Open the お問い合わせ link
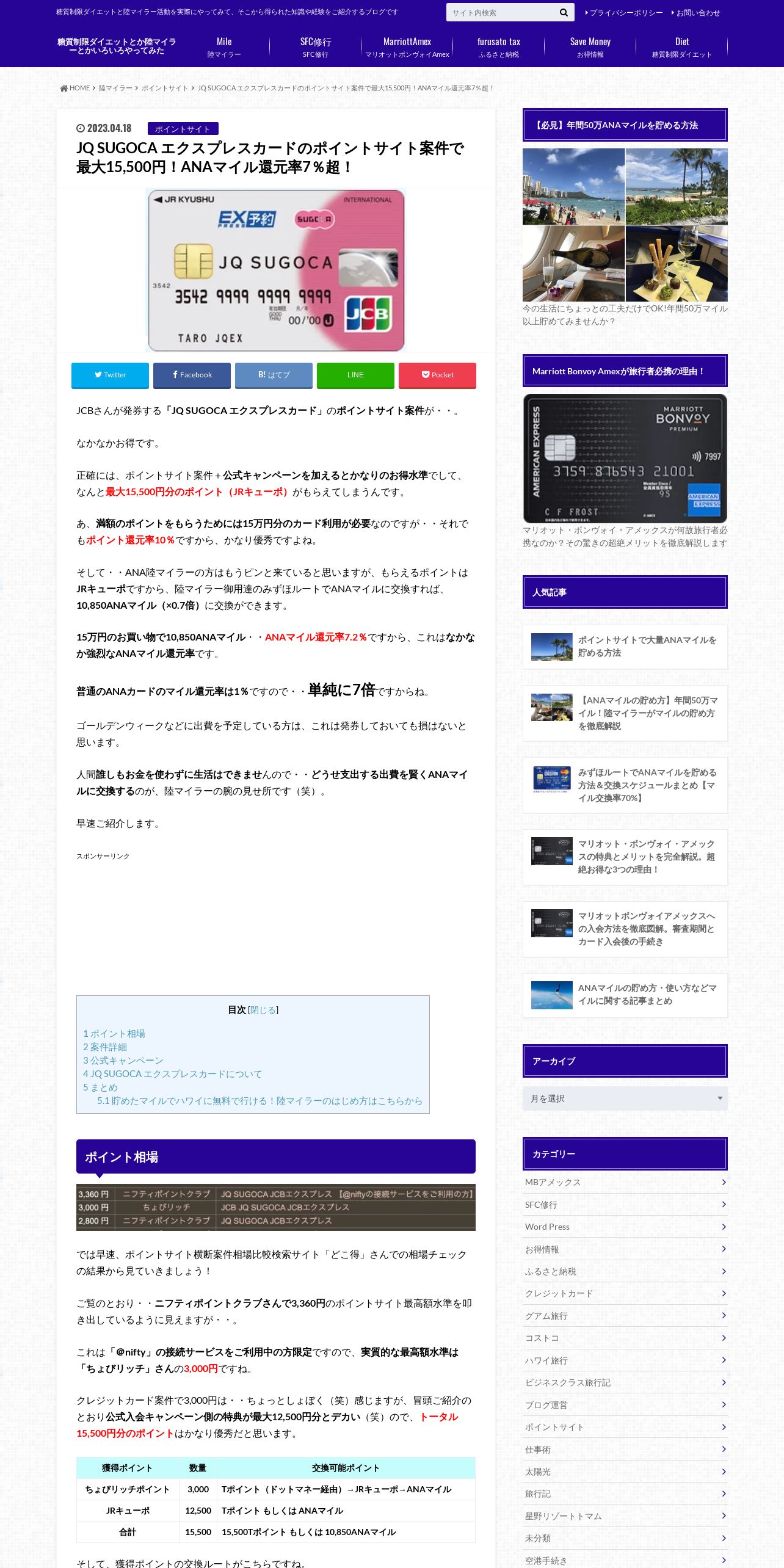The width and height of the screenshot is (784, 1568). coord(695,13)
